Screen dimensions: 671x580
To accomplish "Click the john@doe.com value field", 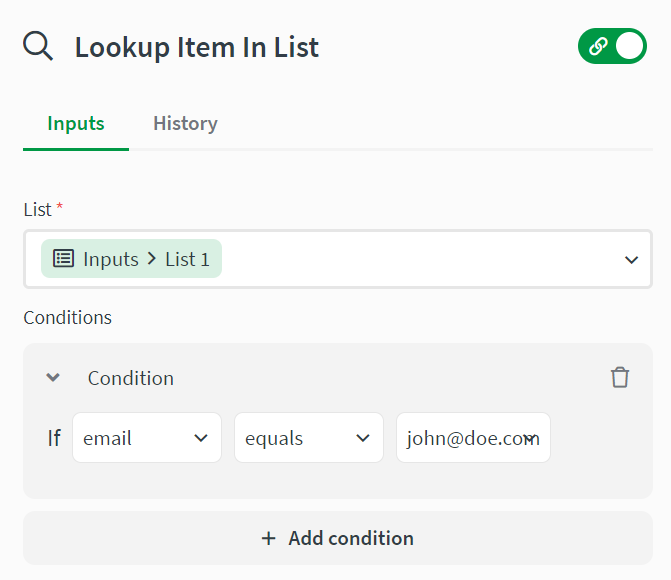I will 473,438.
